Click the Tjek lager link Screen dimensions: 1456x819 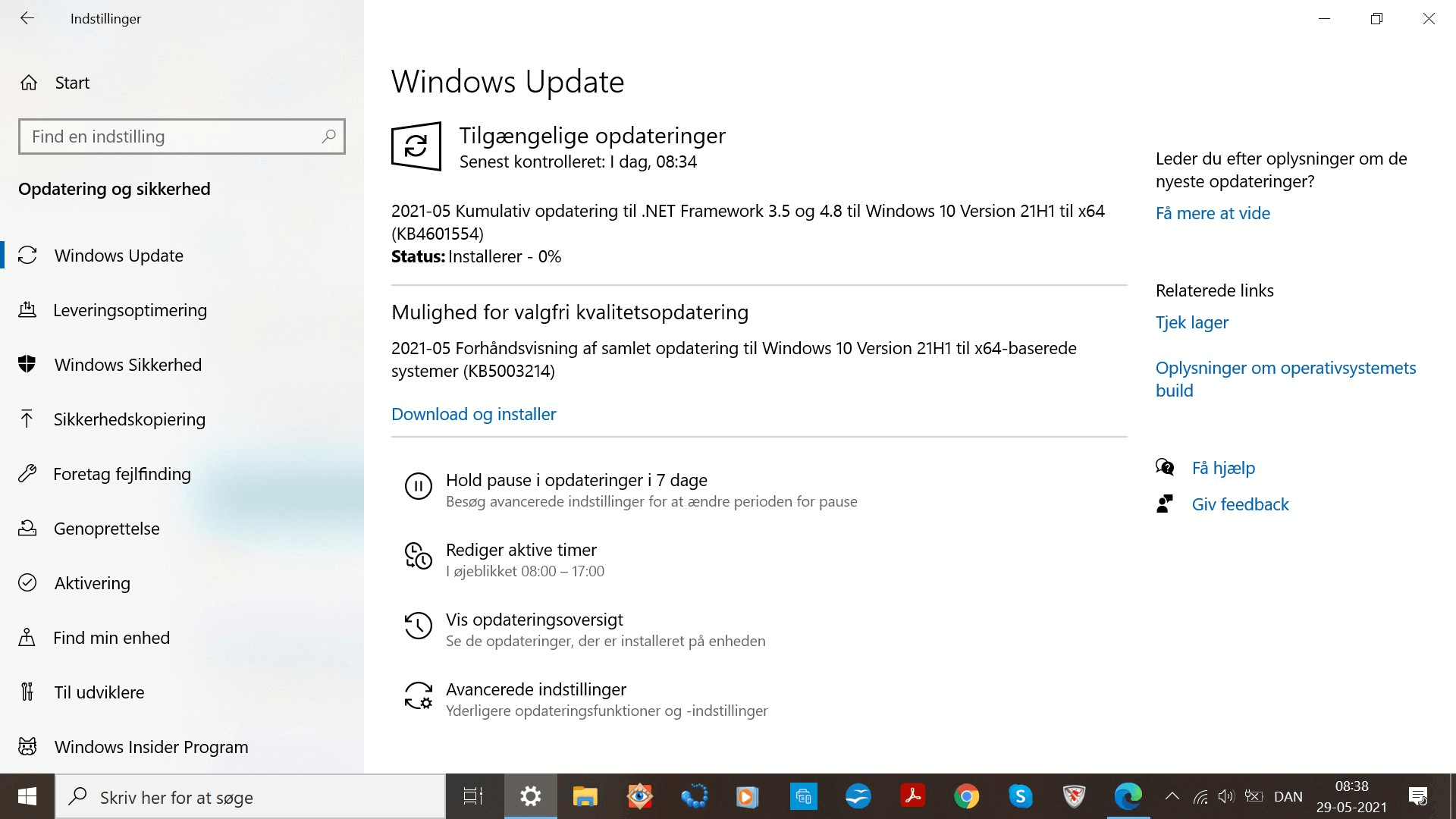1191,322
